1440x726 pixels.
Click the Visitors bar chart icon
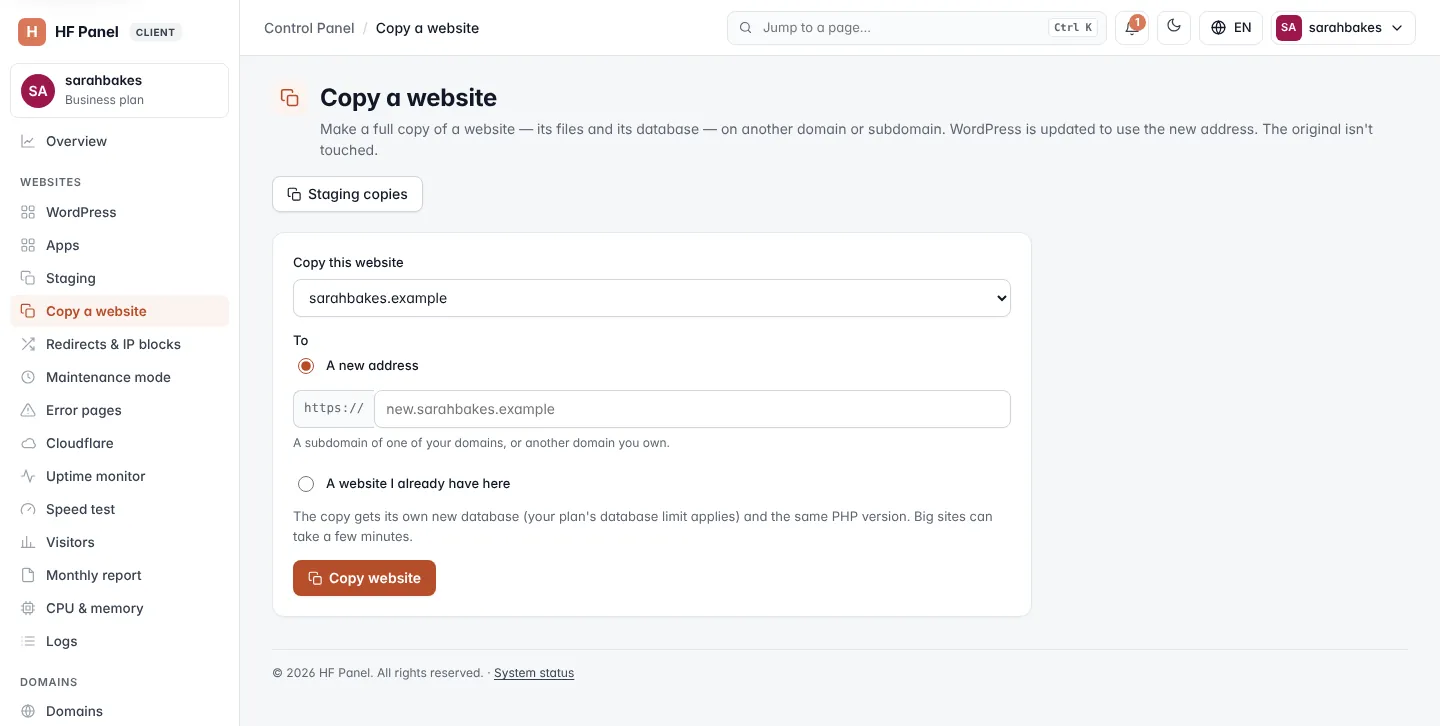tap(28, 542)
